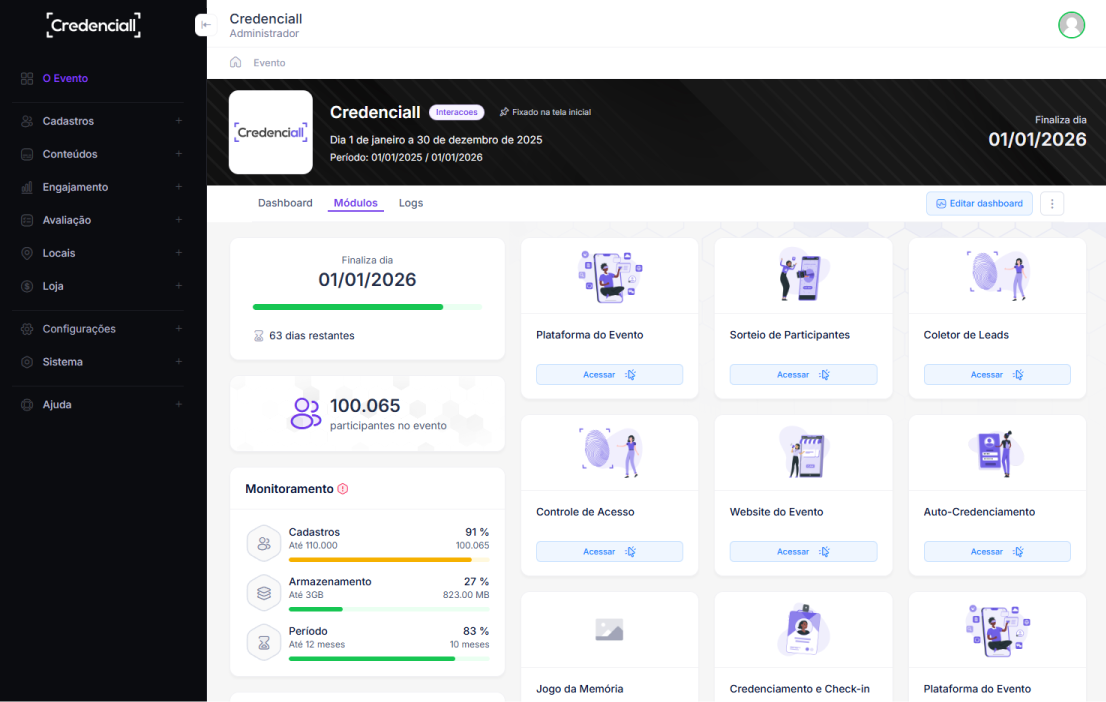Click the home breadcrumb icon
1106x702 pixels.
[x=236, y=62]
